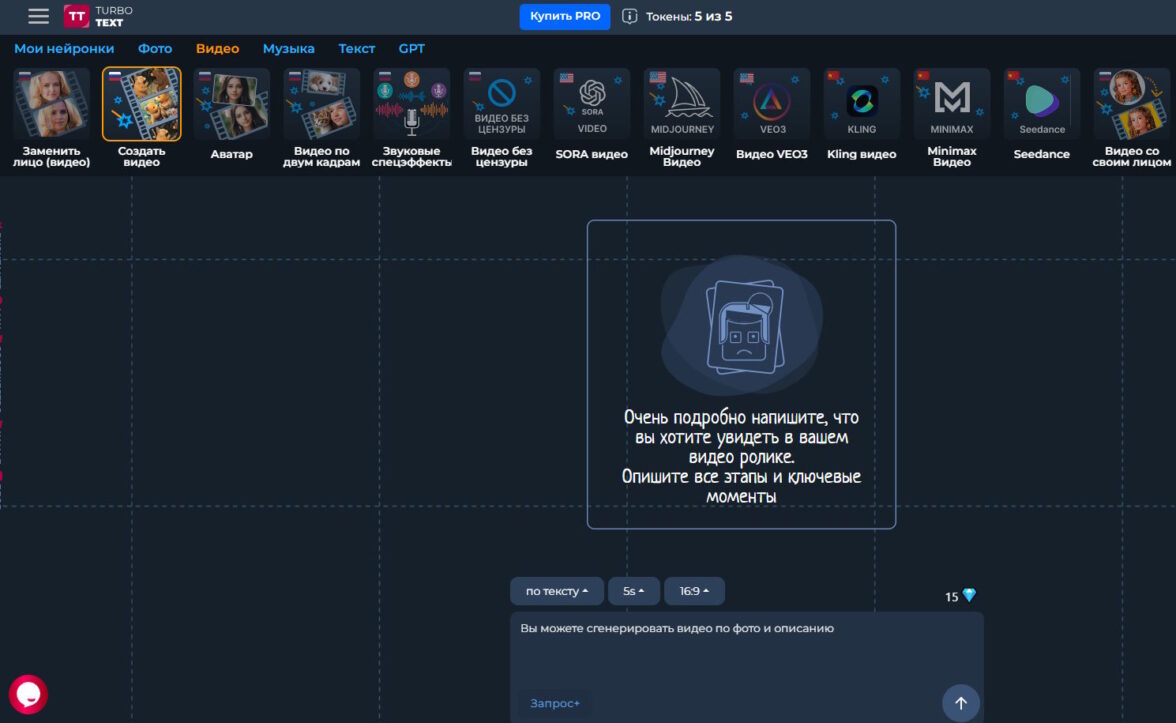Expand the 'по тексту' mode dropdown
This screenshot has width=1176, height=723.
click(556, 591)
